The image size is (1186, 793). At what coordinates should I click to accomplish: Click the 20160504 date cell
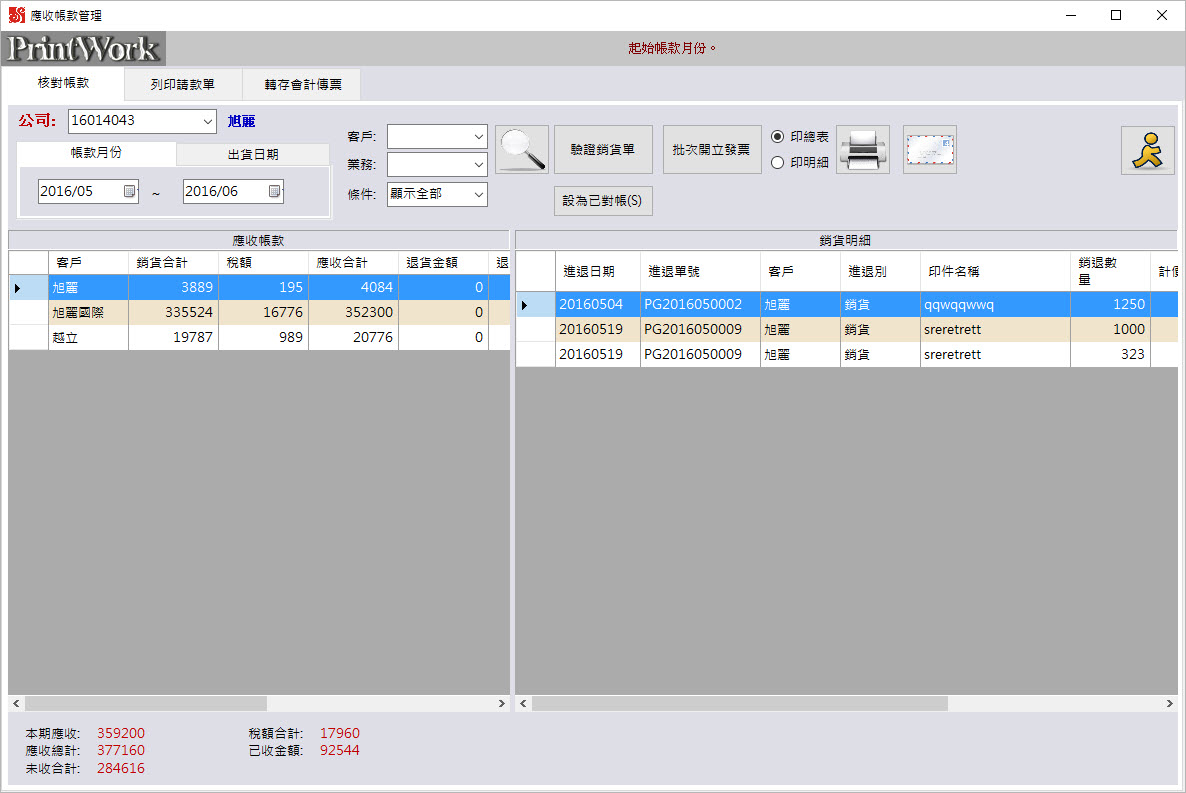pos(598,305)
